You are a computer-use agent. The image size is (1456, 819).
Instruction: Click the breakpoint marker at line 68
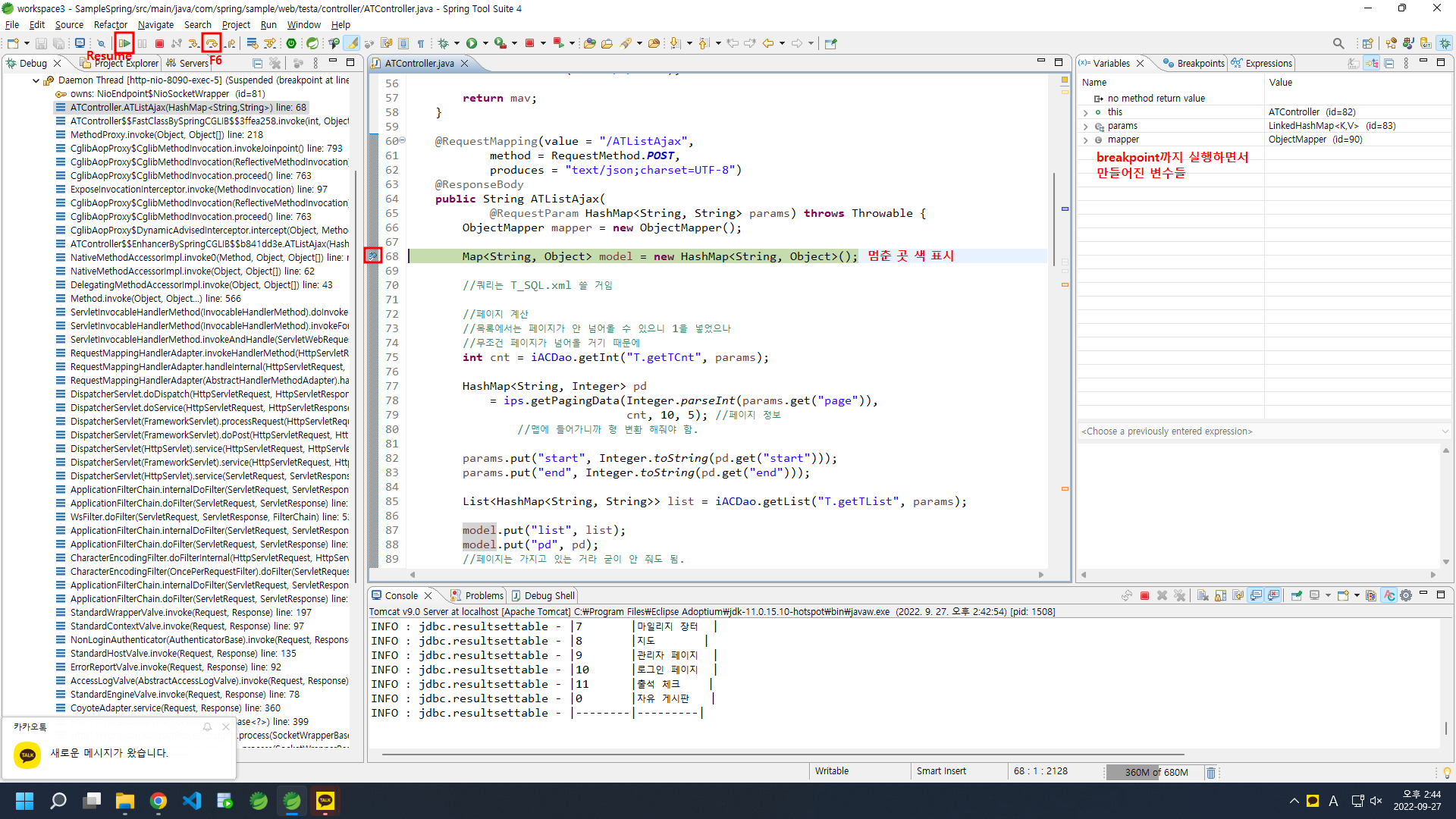pos(372,256)
